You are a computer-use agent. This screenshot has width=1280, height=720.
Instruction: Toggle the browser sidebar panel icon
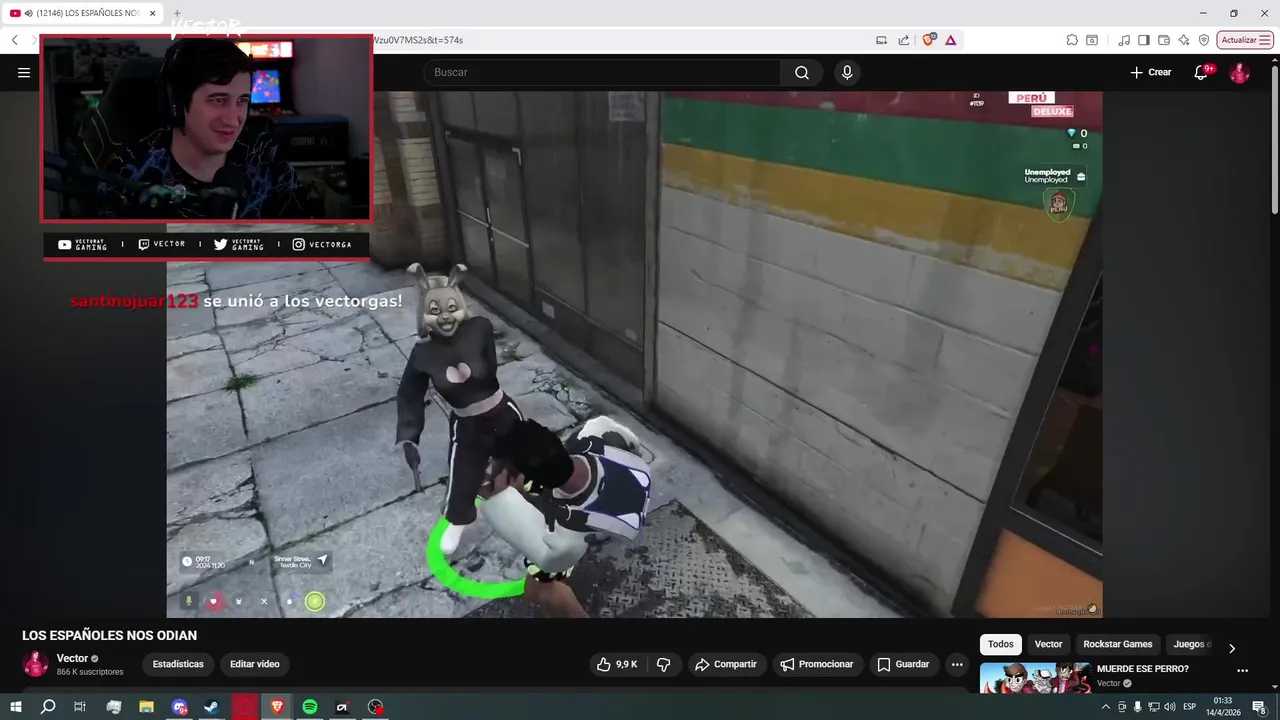pyautogui.click(x=1144, y=40)
